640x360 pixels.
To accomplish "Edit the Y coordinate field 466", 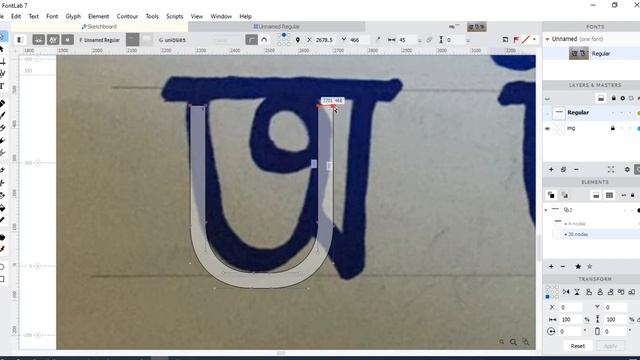I will click(358, 40).
